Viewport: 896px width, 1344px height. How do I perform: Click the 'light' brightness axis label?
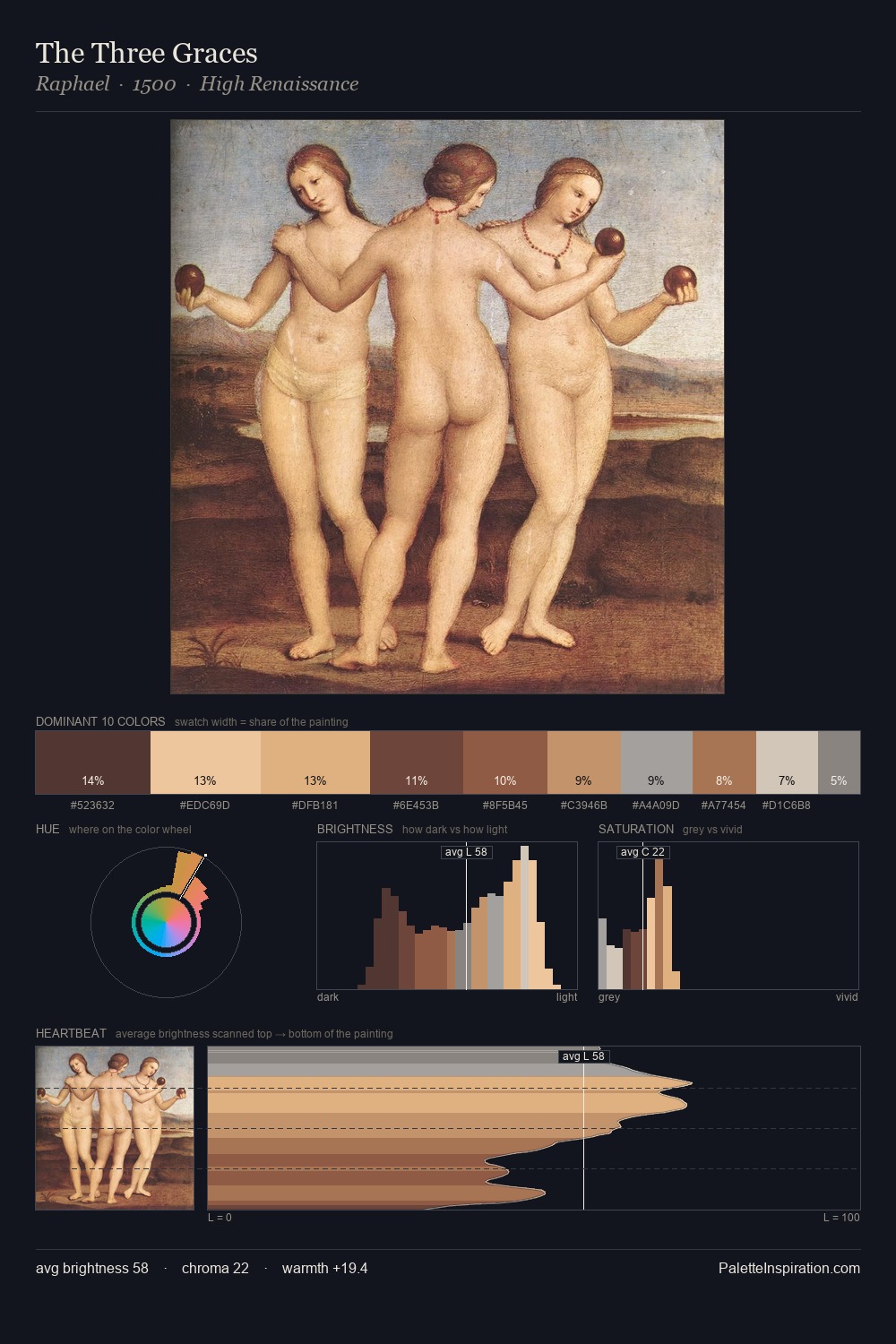[x=567, y=996]
